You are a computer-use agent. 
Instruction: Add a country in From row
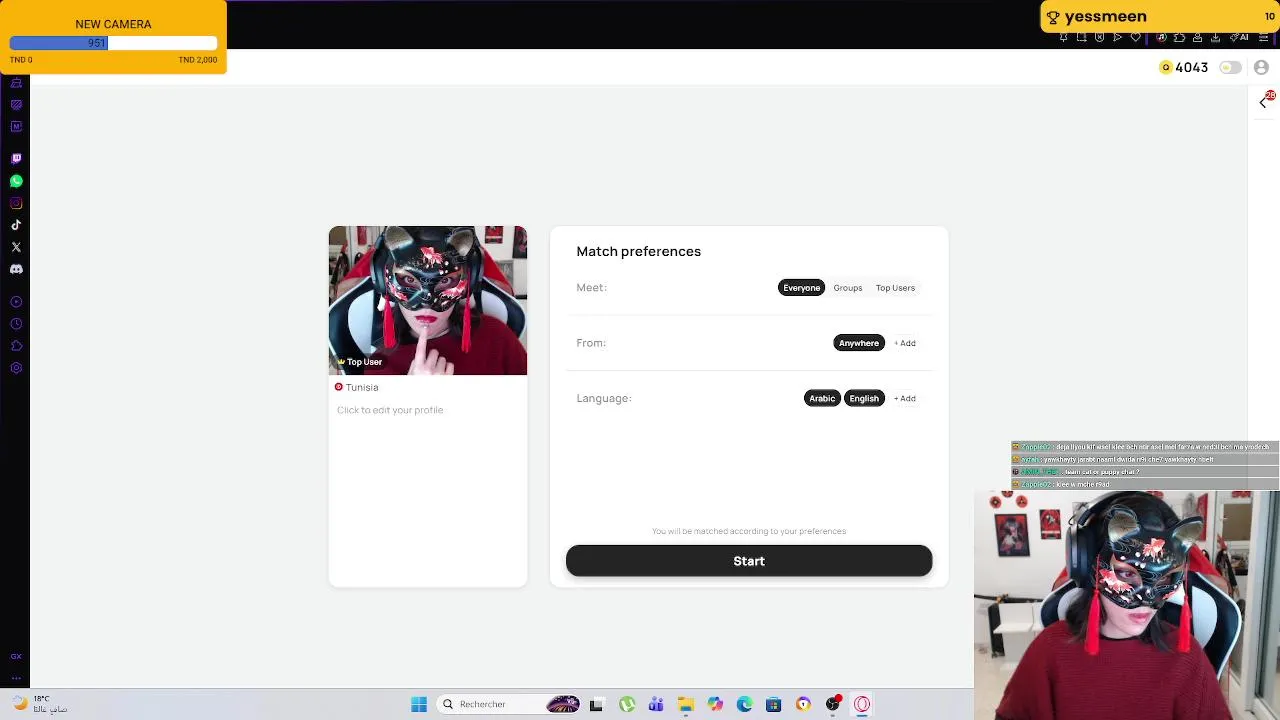pyautogui.click(x=905, y=343)
